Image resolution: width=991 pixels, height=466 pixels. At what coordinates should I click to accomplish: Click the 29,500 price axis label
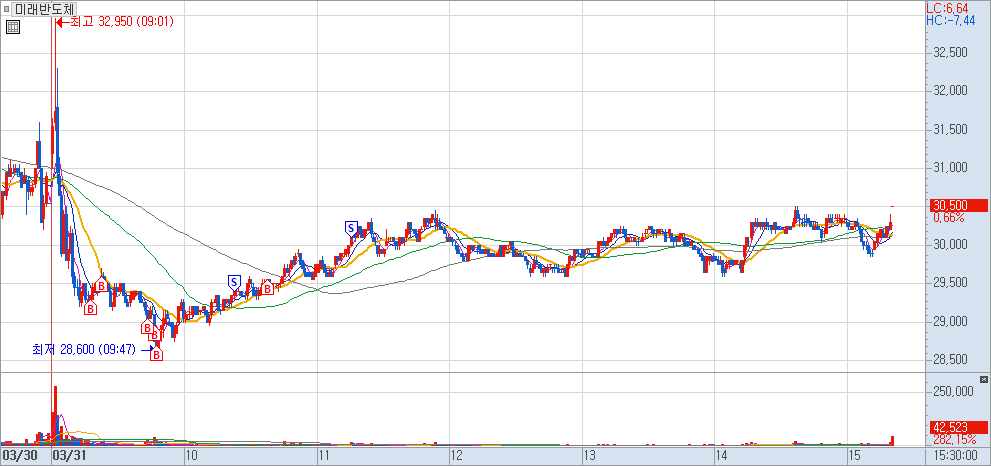[950, 283]
